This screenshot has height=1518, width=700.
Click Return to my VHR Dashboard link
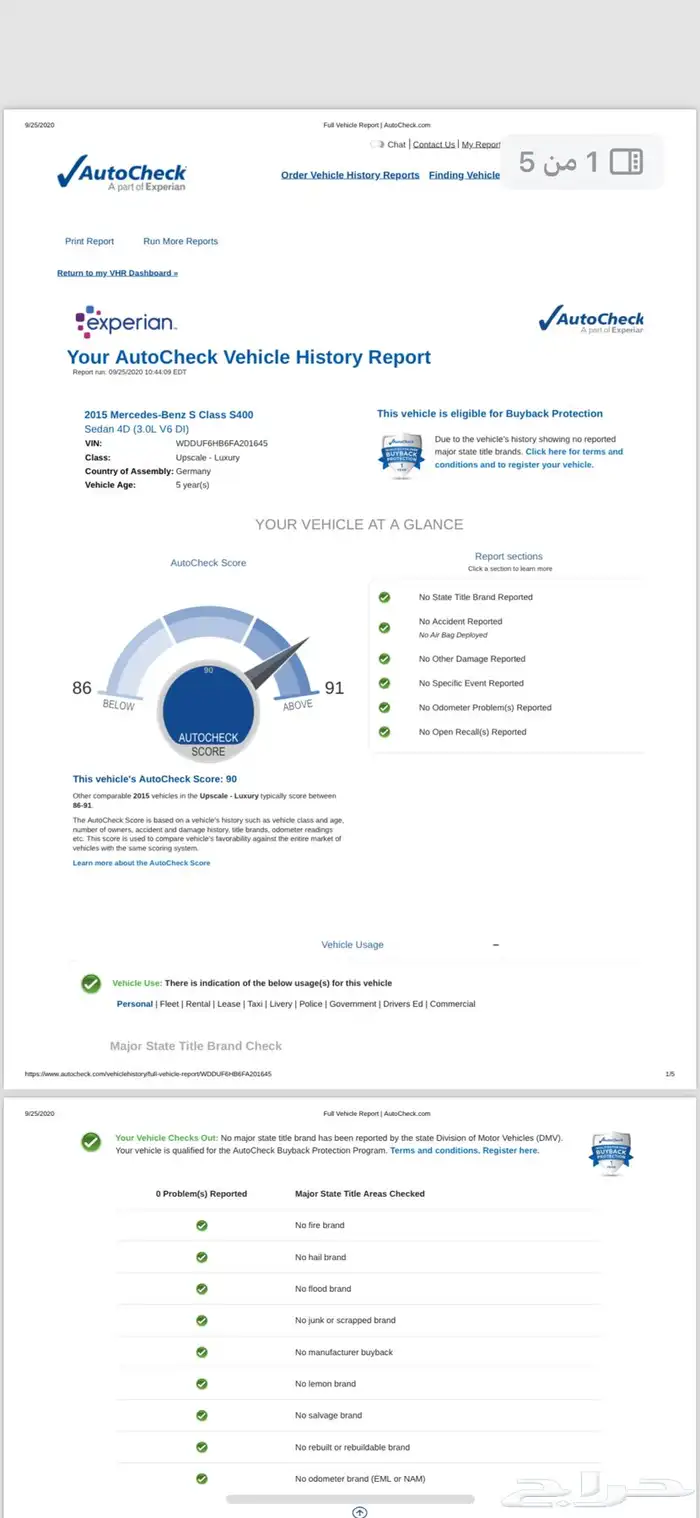click(117, 273)
